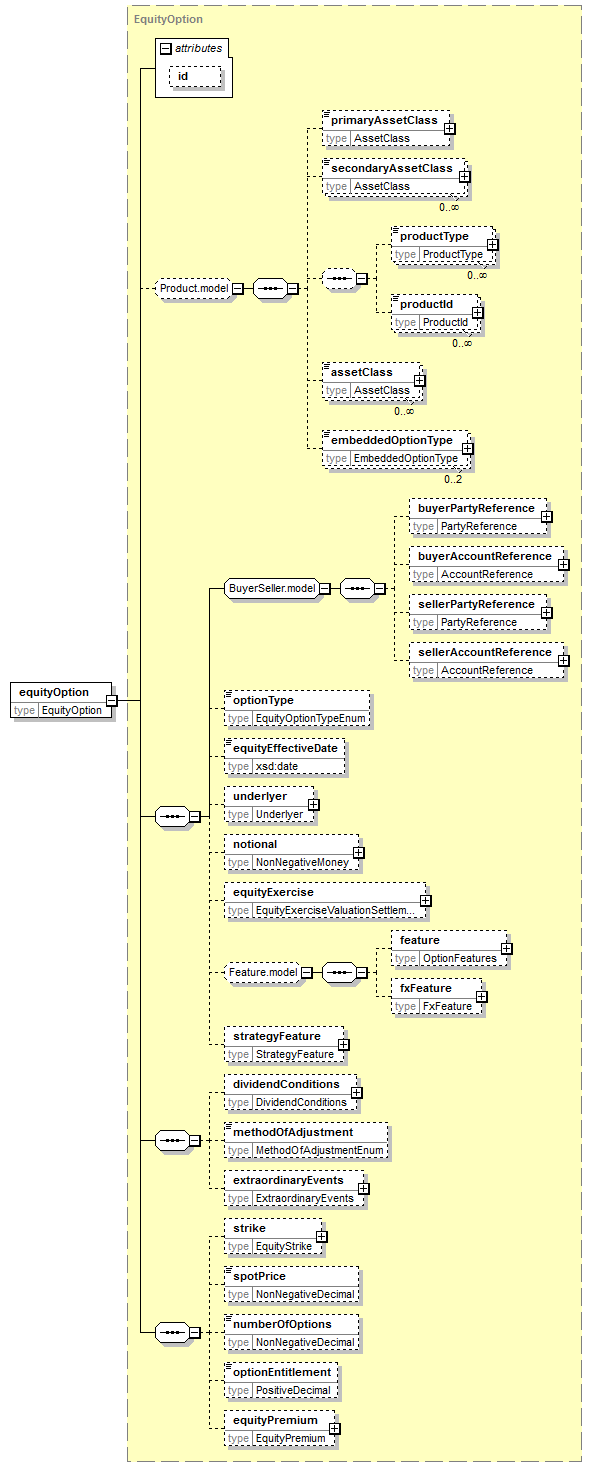The image size is (592, 1467).
Task: Expand the underlyer element
Action: point(313,804)
